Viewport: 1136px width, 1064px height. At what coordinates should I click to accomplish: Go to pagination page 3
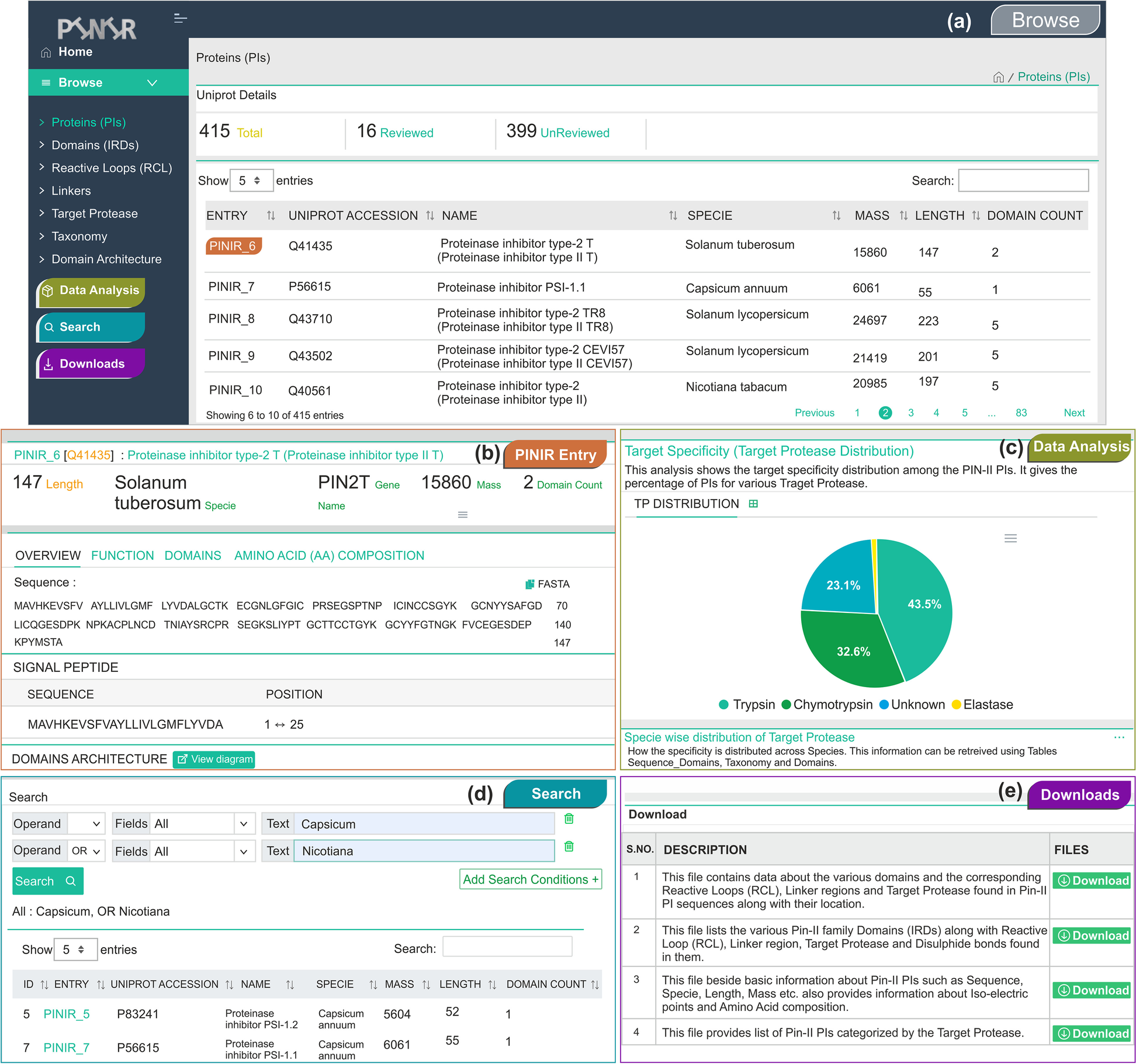910,413
